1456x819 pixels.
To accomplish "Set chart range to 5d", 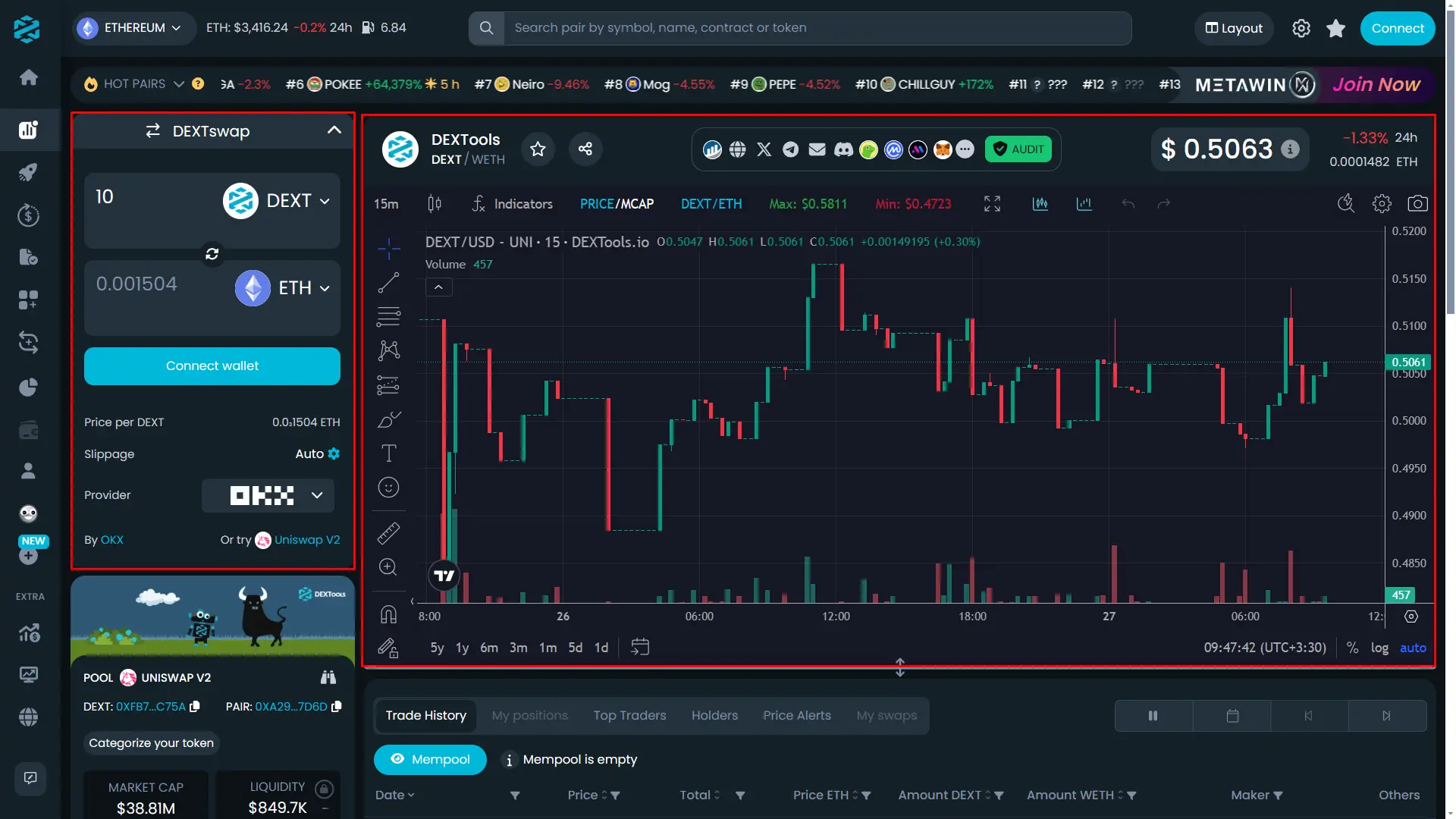I will pos(576,648).
